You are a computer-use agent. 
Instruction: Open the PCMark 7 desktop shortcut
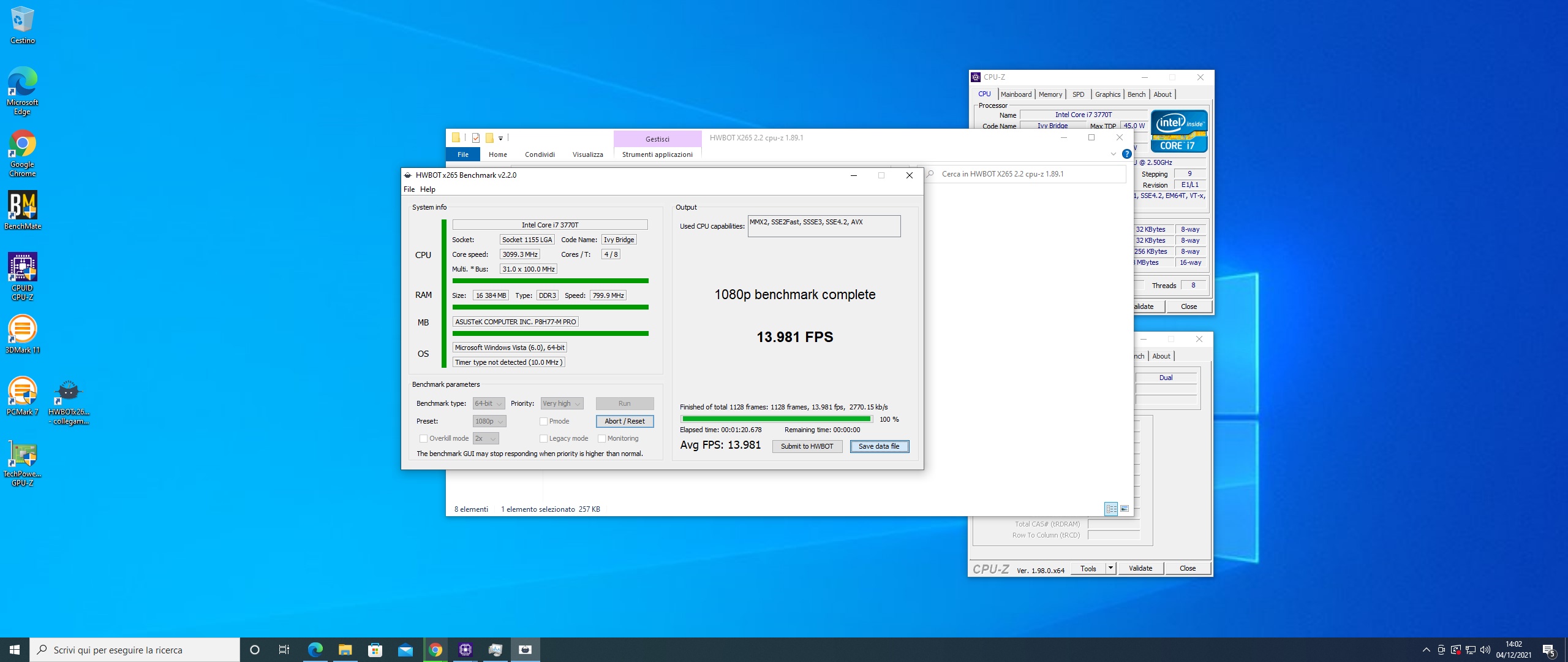23,396
